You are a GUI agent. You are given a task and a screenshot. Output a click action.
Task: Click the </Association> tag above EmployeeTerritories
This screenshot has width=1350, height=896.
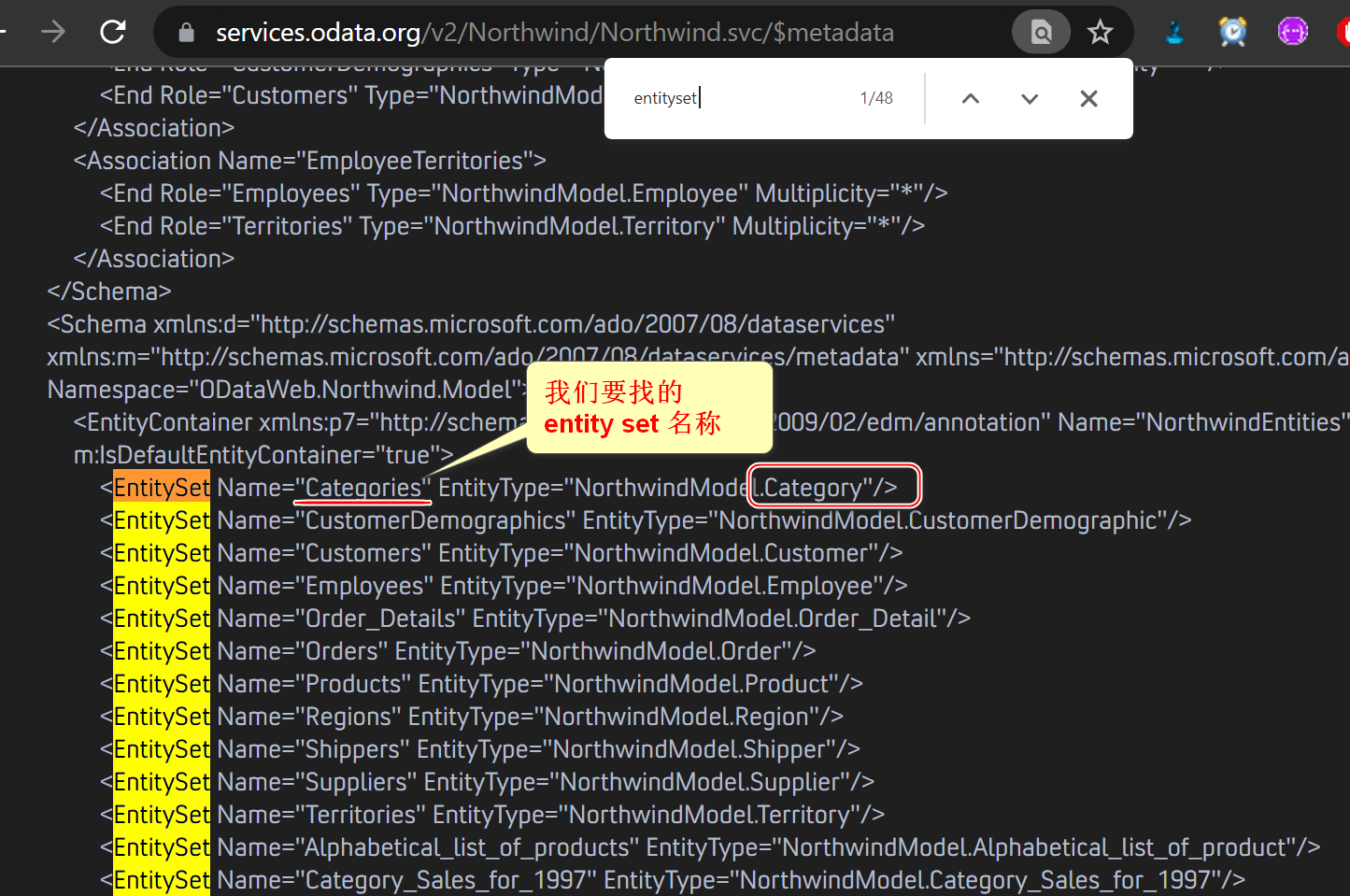pos(154,128)
